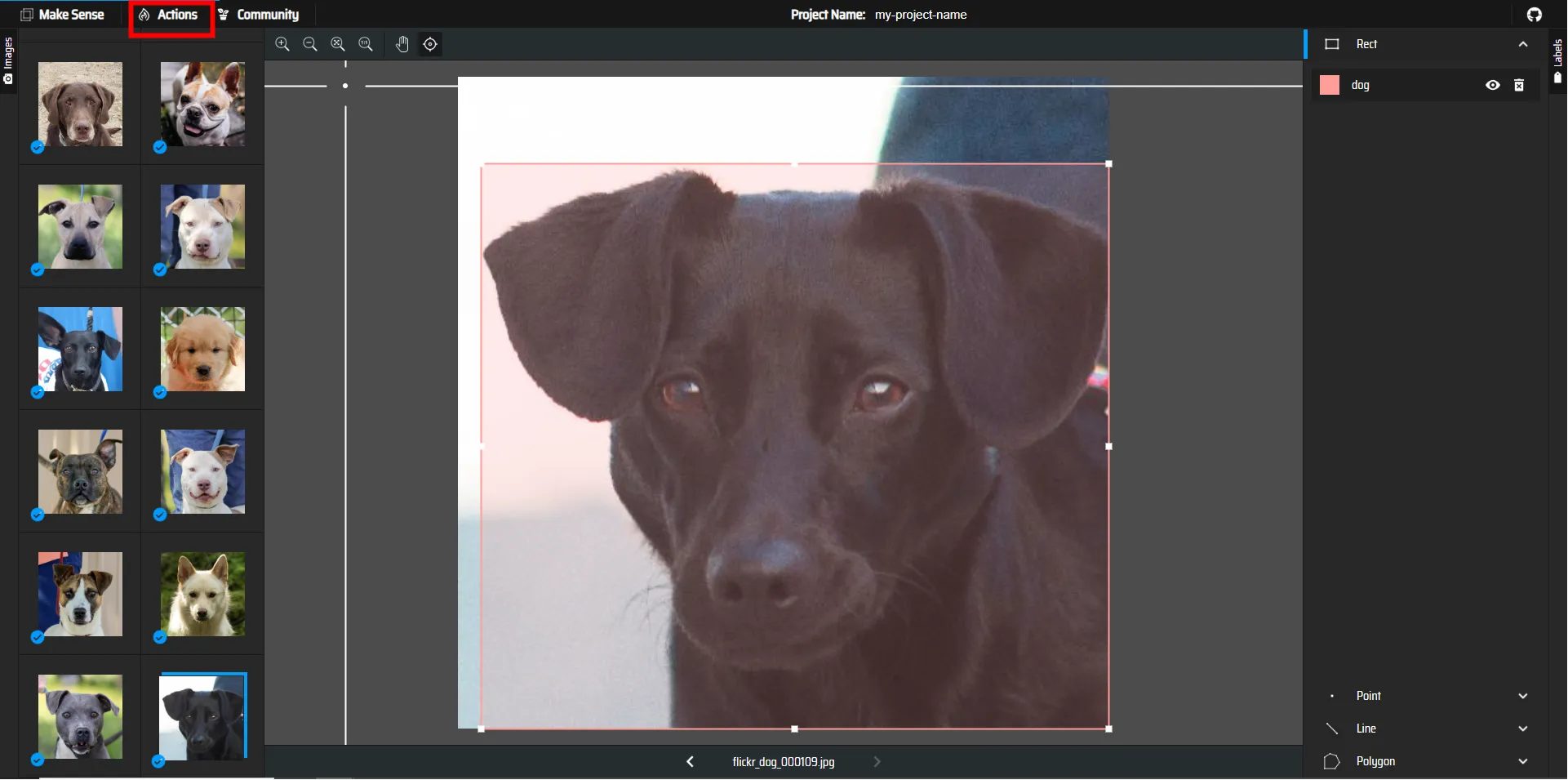
Task: Set maximum zoom with the 1:1 magnifier
Action: coord(366,44)
